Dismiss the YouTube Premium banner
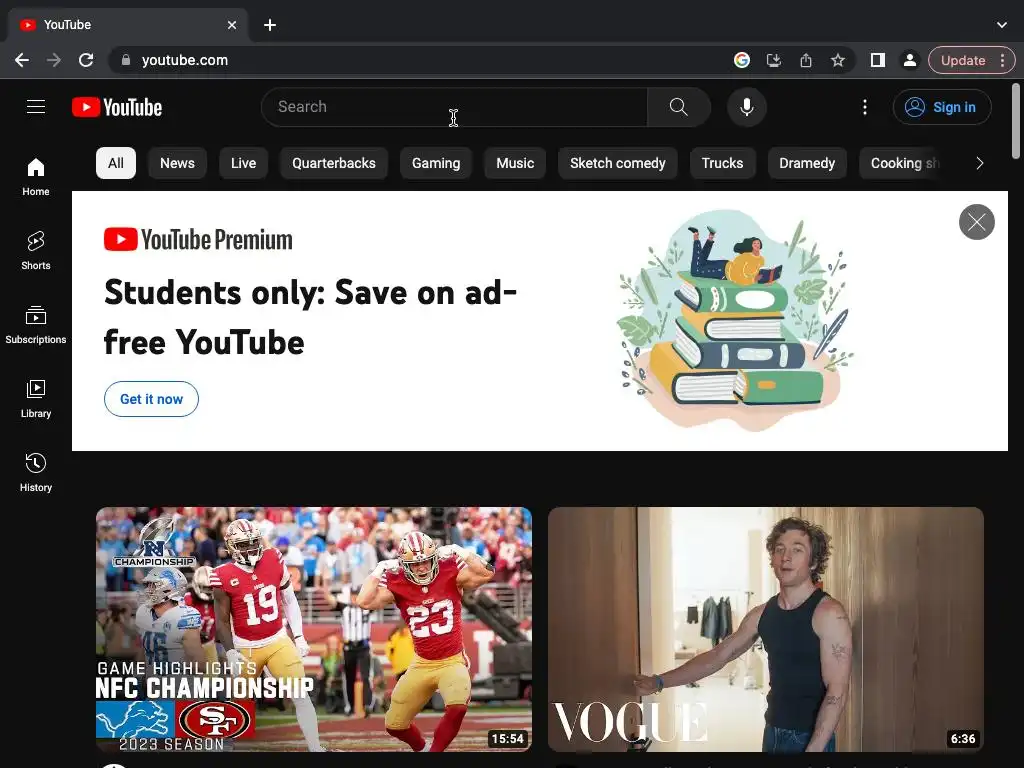The height and width of the screenshot is (768, 1024). [976, 222]
